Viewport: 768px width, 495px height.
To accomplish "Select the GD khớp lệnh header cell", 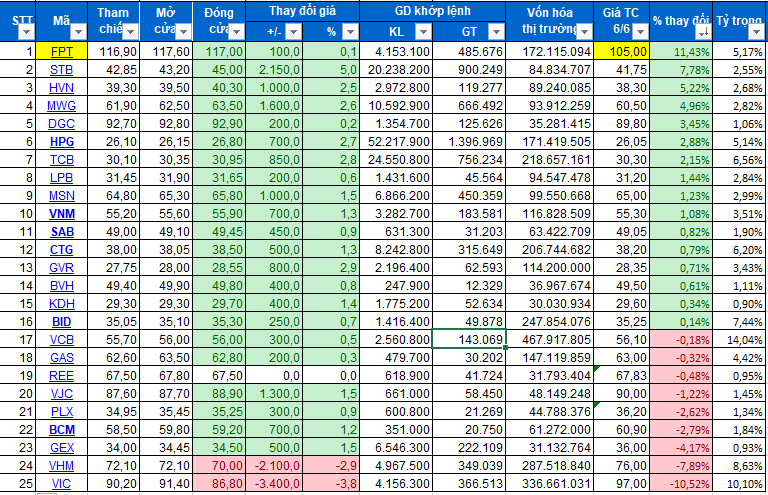I will click(432, 11).
